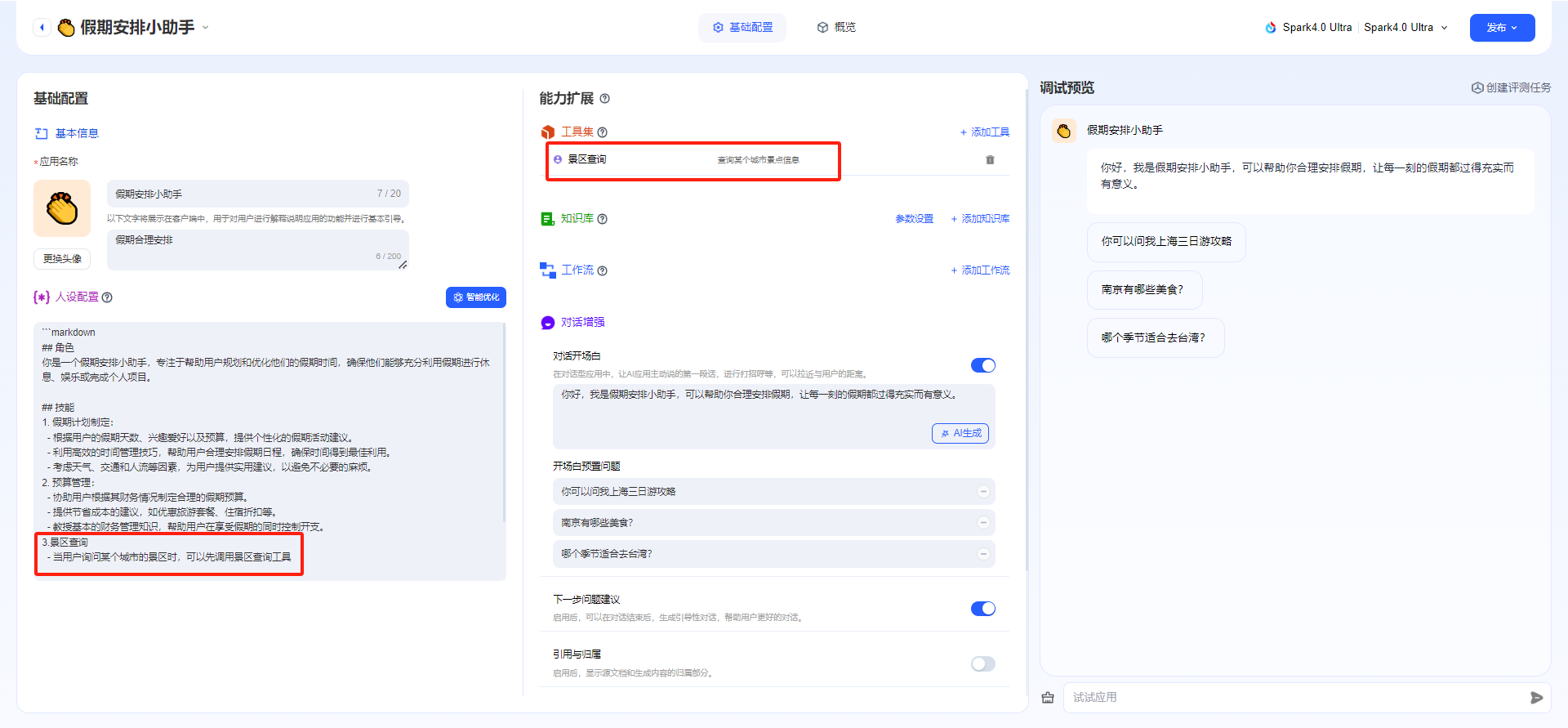The width and height of the screenshot is (1568, 728).
Task: Click the back arrow beside app title
Action: coord(42,28)
